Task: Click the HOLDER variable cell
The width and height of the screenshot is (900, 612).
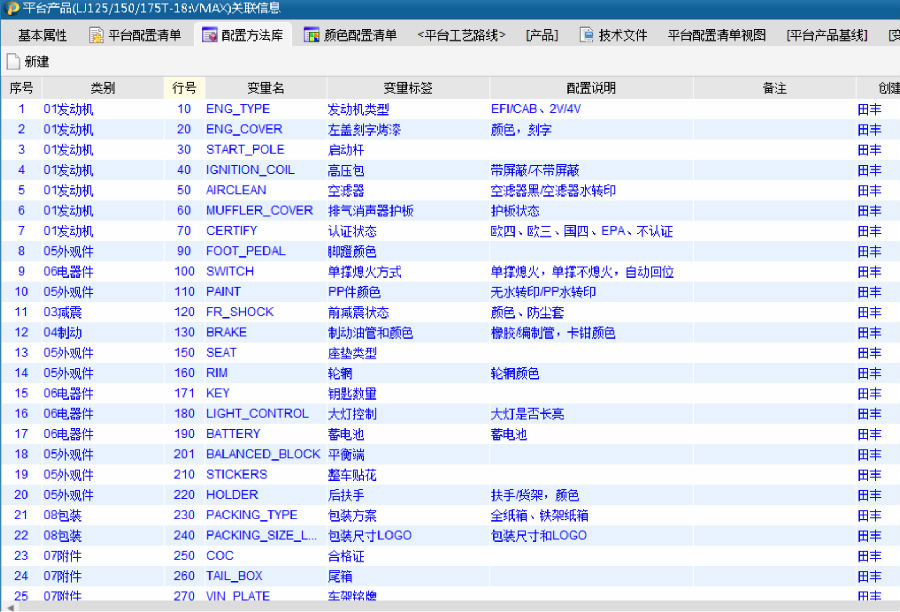Action: (x=266, y=495)
